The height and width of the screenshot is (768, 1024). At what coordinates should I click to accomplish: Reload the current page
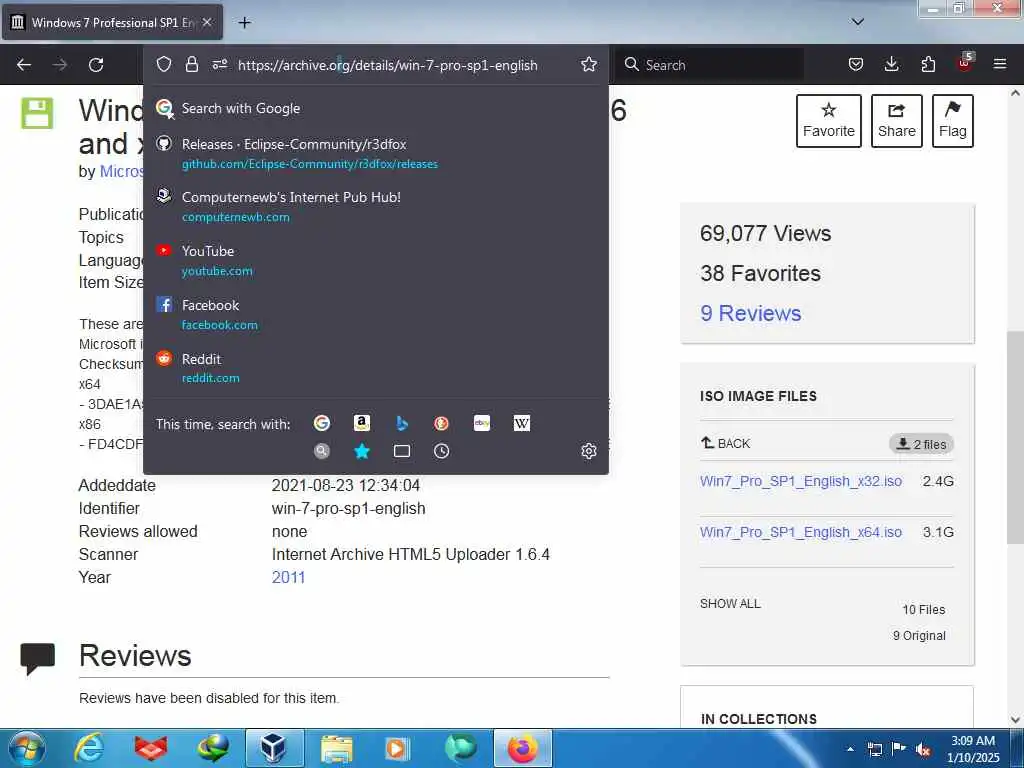(x=96, y=65)
